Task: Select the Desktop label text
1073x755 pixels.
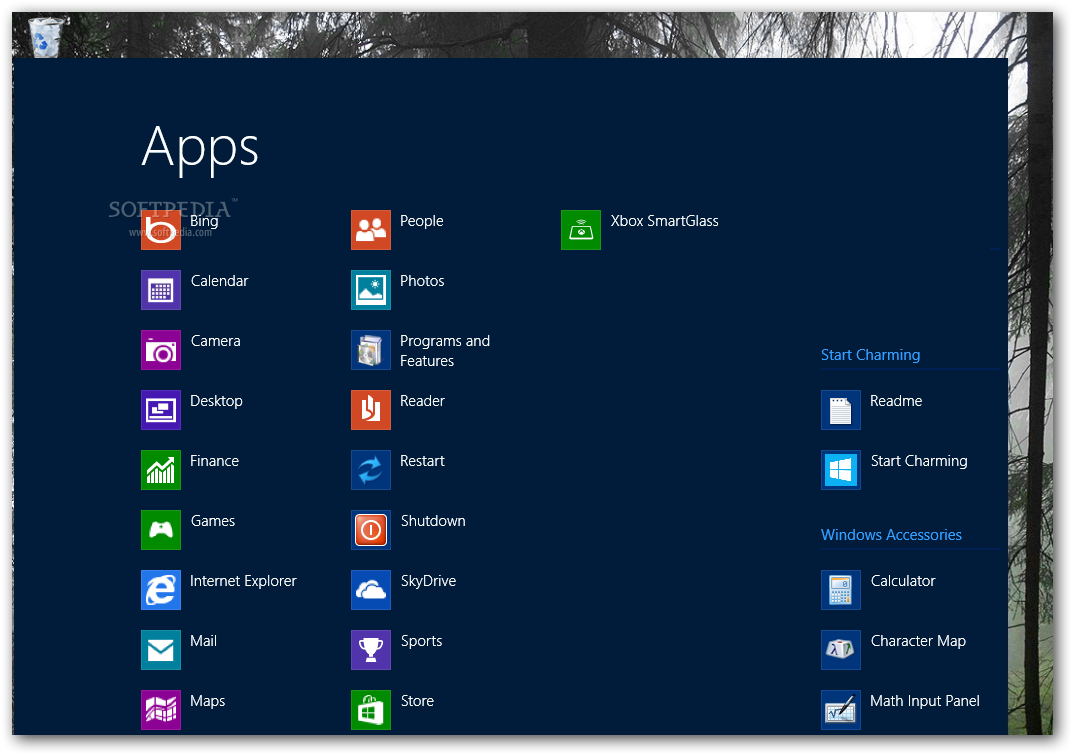Action: pos(216,401)
